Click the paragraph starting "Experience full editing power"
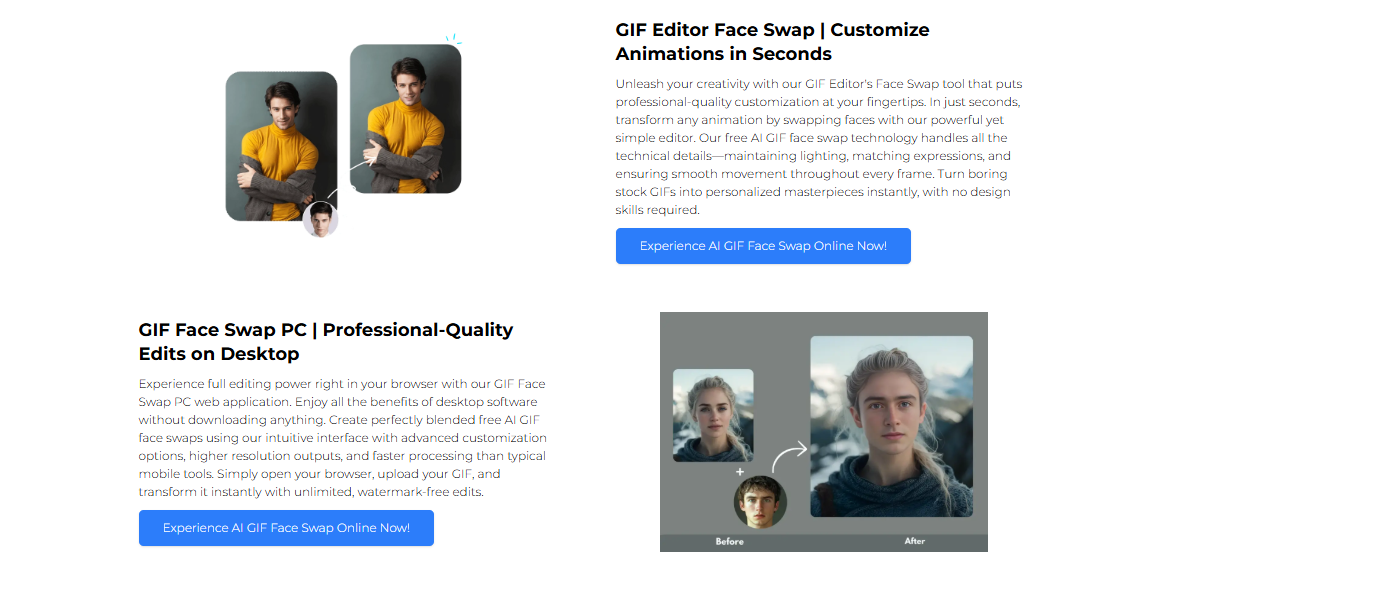The width and height of the screenshot is (1391, 592). click(343, 438)
